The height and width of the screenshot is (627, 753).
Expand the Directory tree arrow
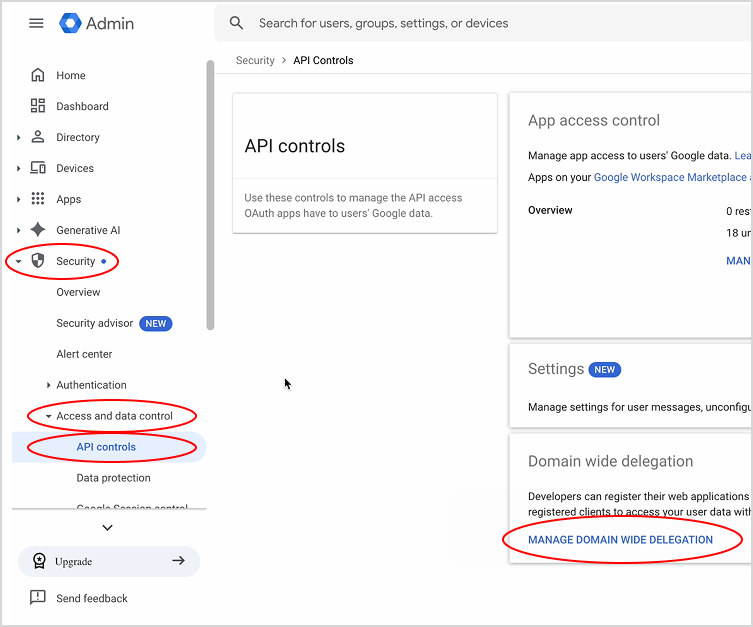point(18,138)
